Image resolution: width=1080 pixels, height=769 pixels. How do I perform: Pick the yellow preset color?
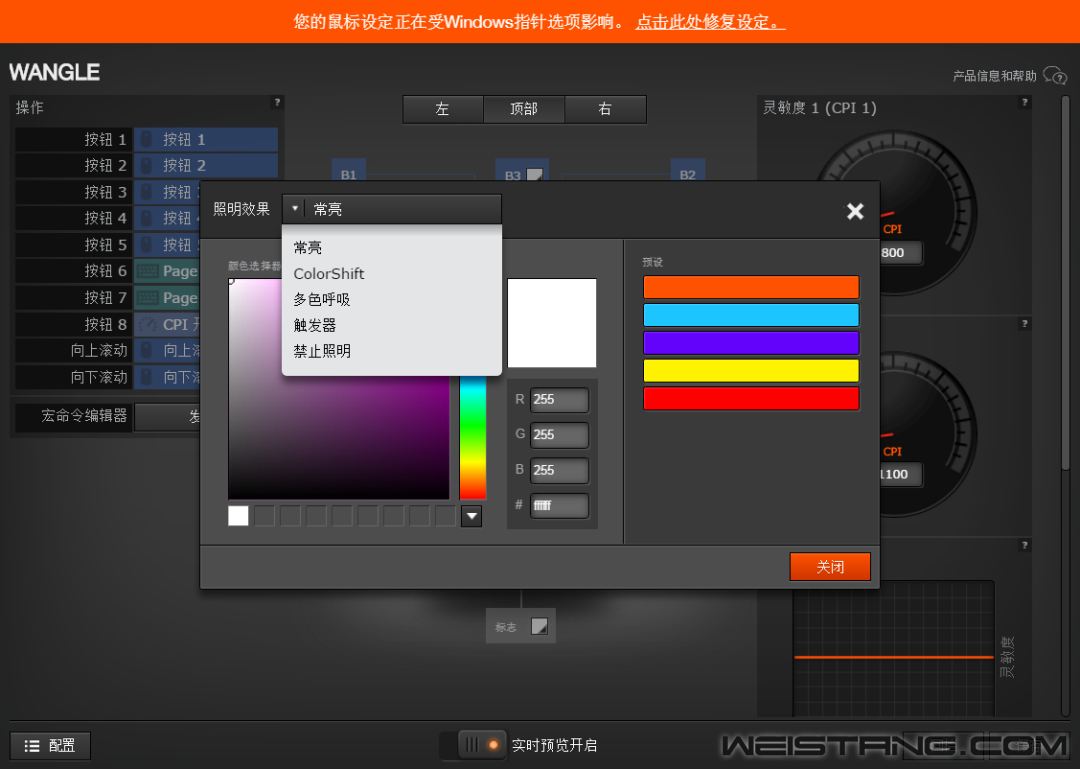coord(751,370)
